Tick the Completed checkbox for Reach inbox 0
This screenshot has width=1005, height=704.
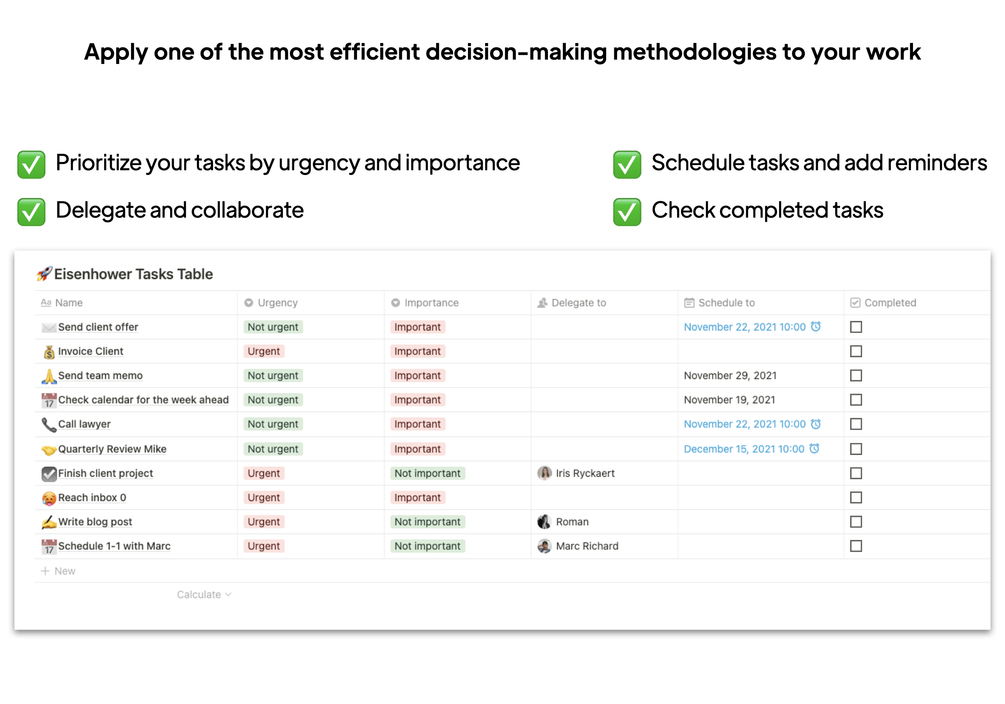[856, 498]
